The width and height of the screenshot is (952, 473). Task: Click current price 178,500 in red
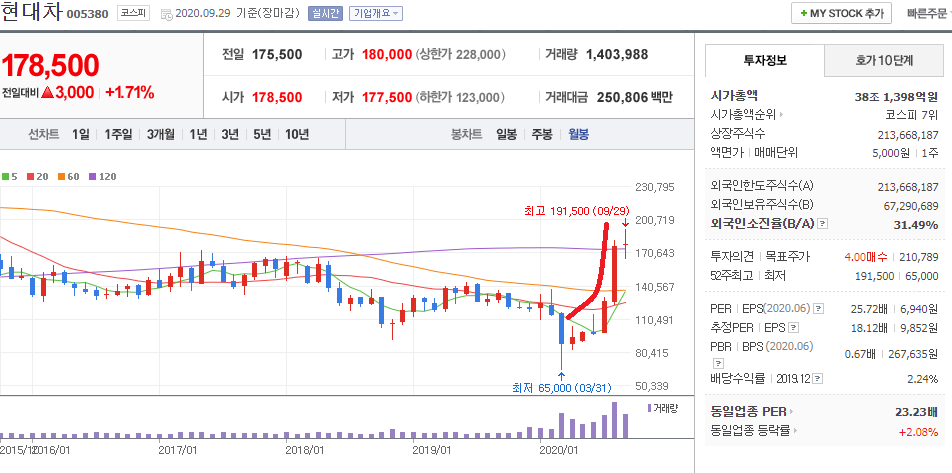point(50,66)
